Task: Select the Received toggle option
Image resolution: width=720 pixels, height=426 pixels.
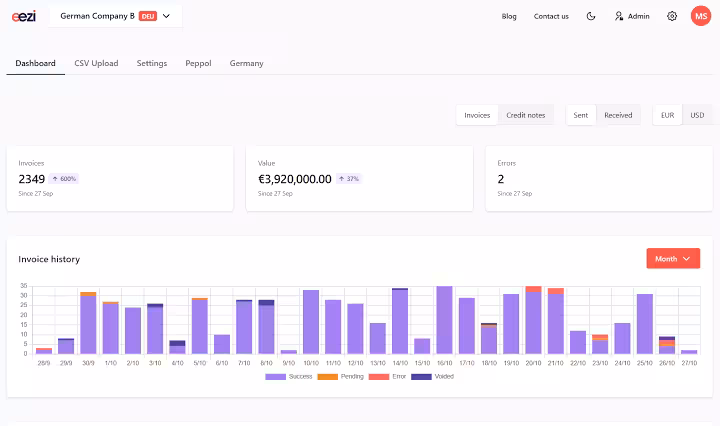Action: click(x=618, y=115)
